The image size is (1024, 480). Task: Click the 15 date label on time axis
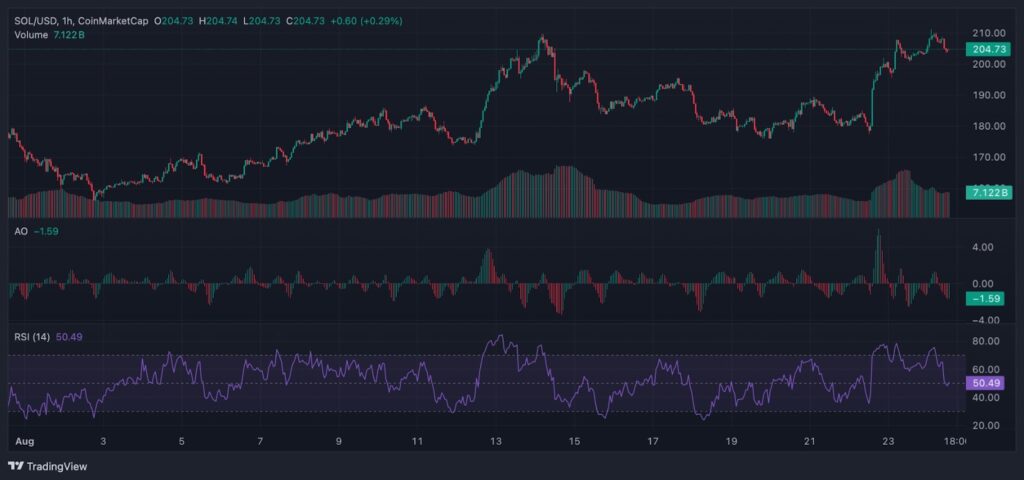click(575, 441)
